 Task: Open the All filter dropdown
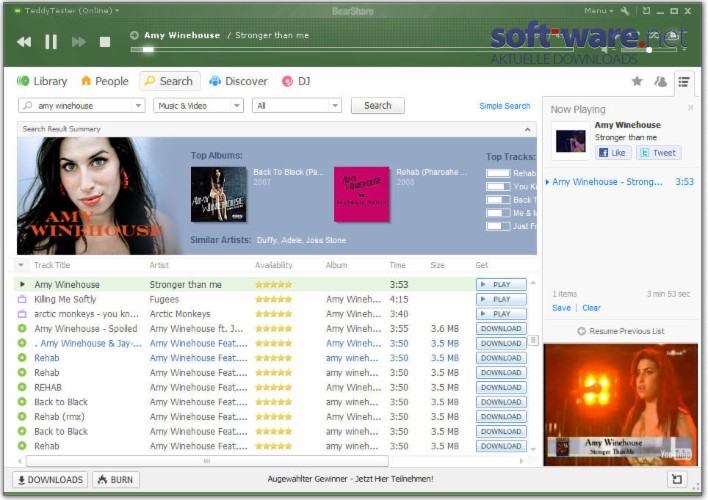pos(297,106)
